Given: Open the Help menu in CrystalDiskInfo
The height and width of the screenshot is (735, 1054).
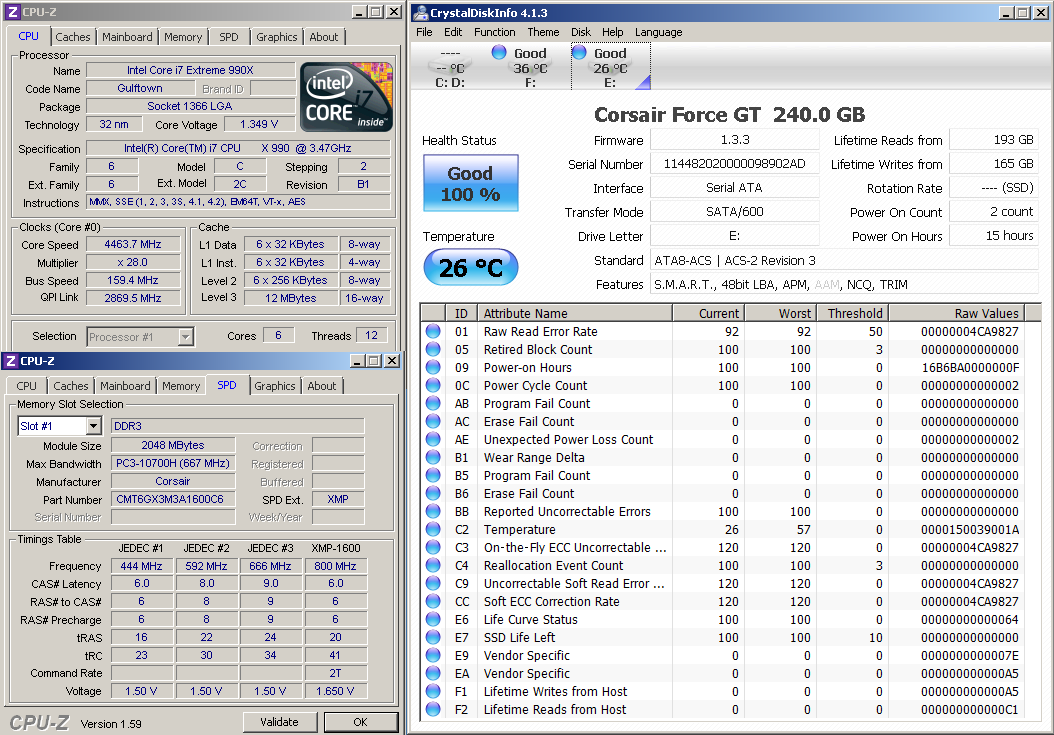Looking at the screenshot, I should (x=612, y=32).
